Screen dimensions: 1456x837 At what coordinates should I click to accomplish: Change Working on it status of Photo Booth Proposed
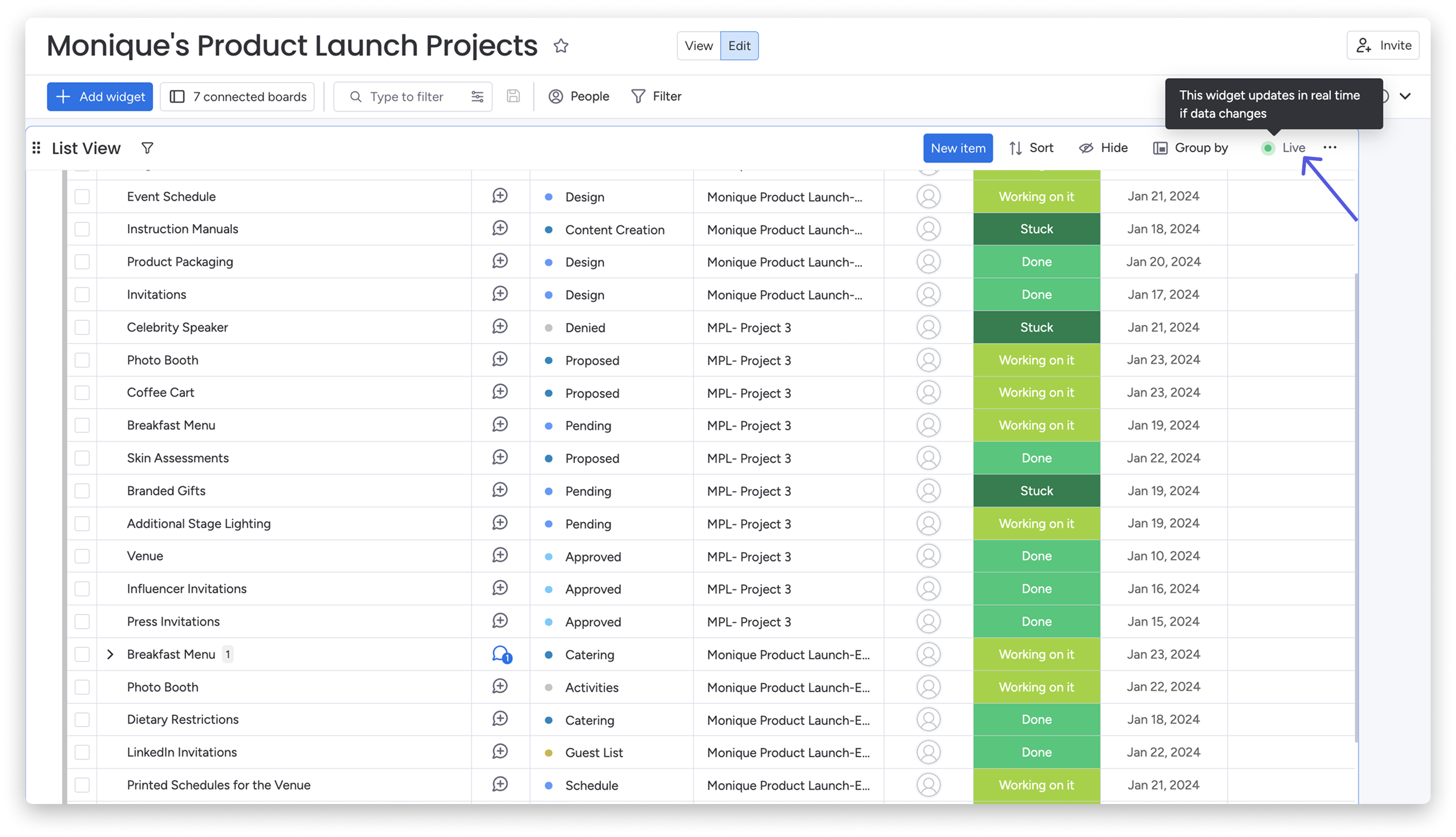pyautogui.click(x=1036, y=360)
